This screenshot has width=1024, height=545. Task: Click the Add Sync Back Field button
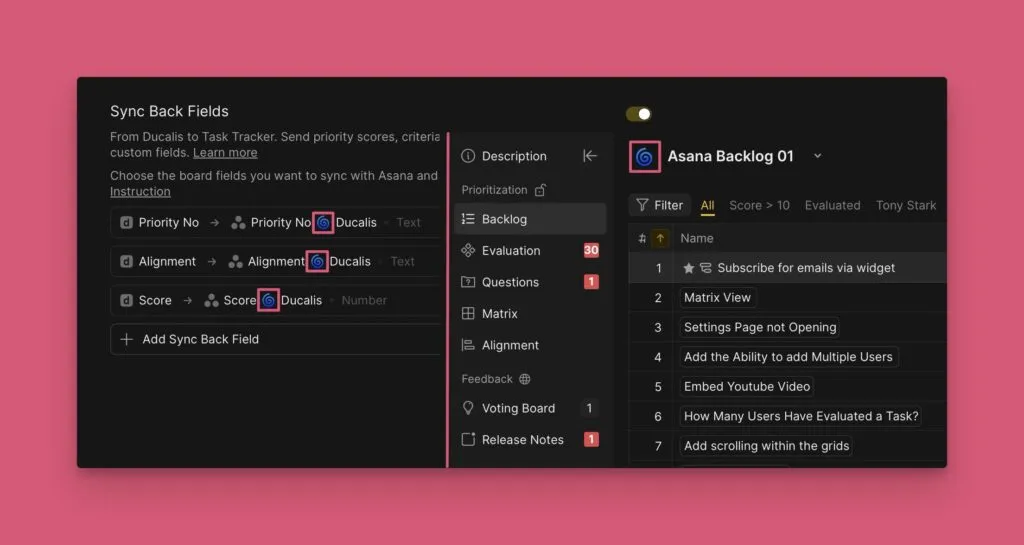200,339
